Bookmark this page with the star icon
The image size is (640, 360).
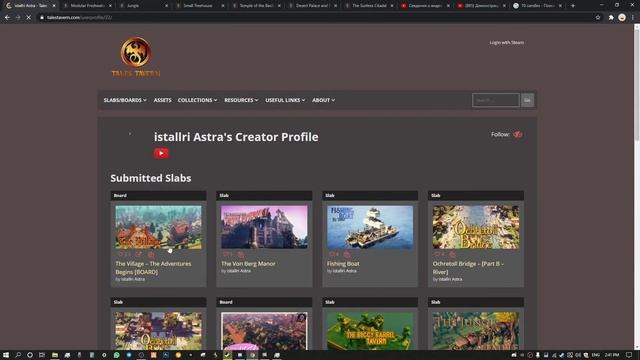click(x=598, y=18)
